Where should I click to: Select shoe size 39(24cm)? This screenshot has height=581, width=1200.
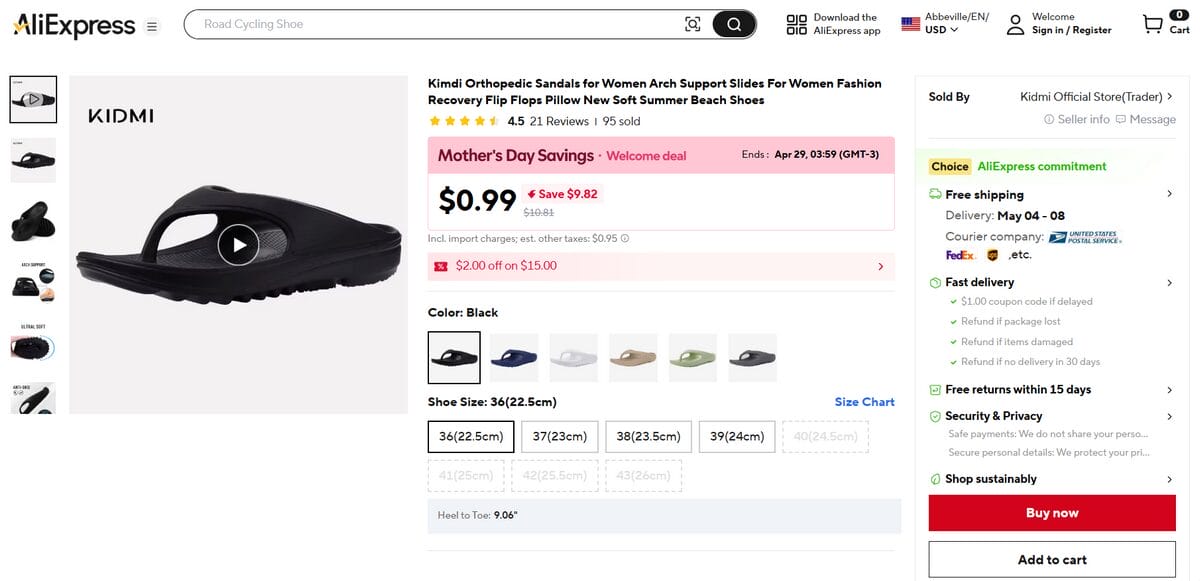[736, 436]
